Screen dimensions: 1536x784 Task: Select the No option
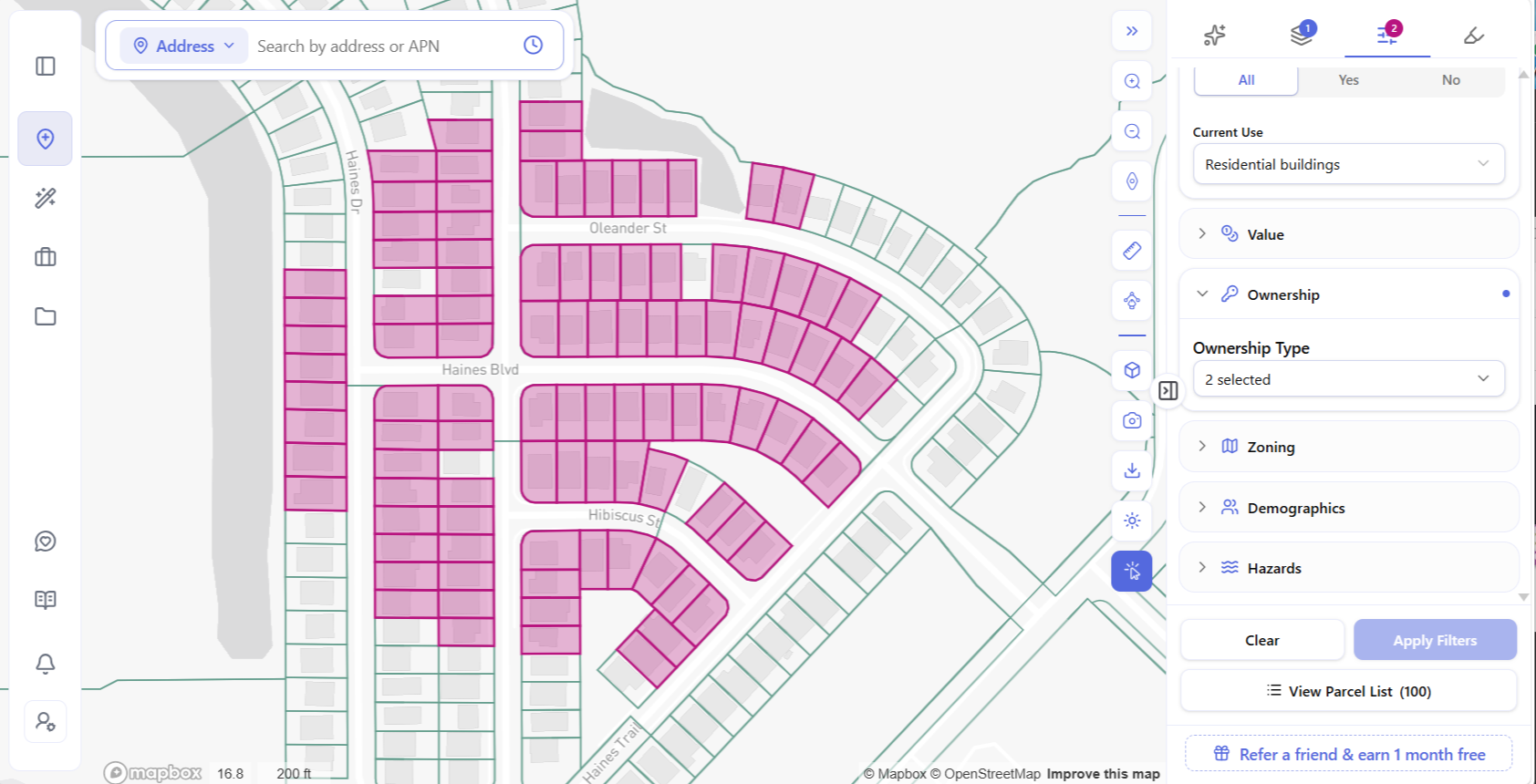[x=1451, y=80]
